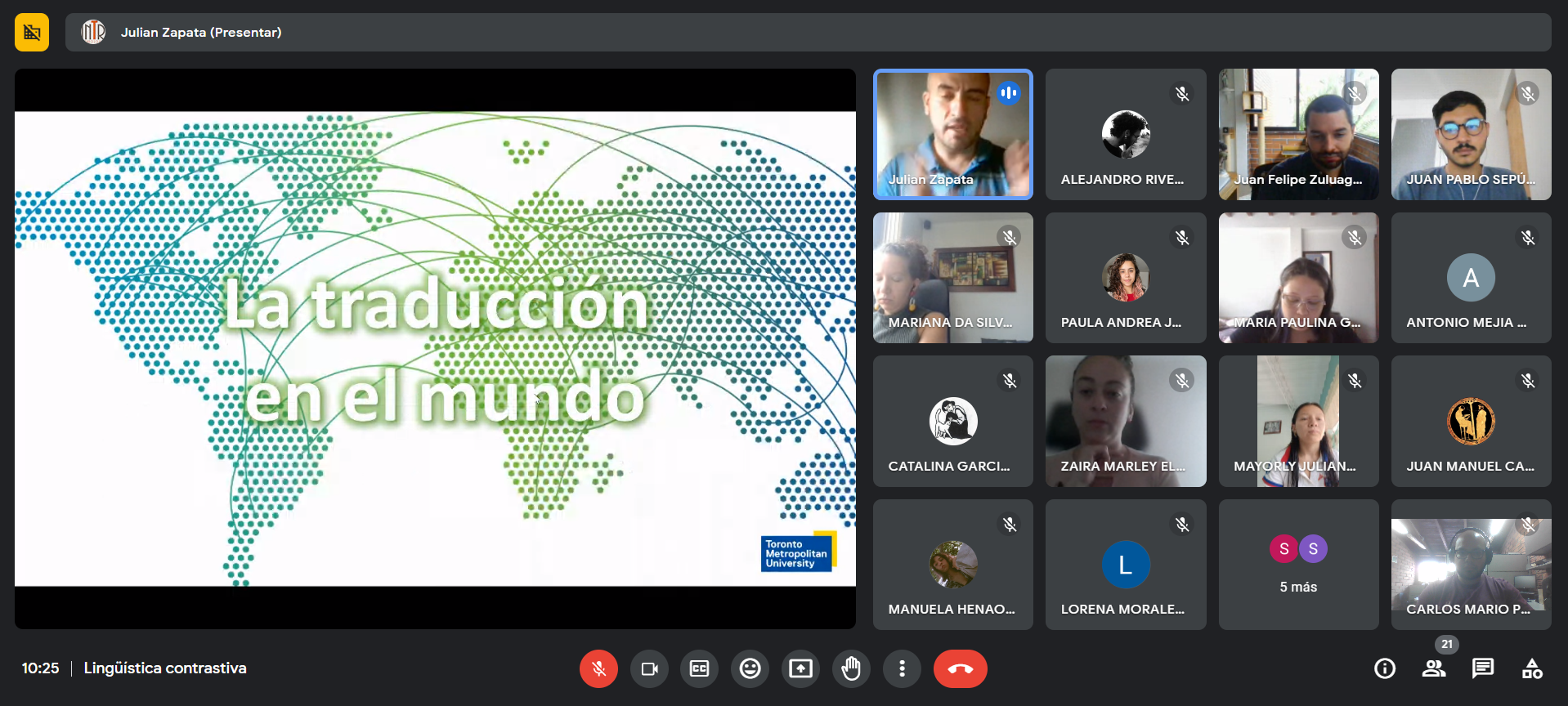Unmute the microphone with the red mic button
Viewport: 1568px width, 706px height.
[598, 669]
